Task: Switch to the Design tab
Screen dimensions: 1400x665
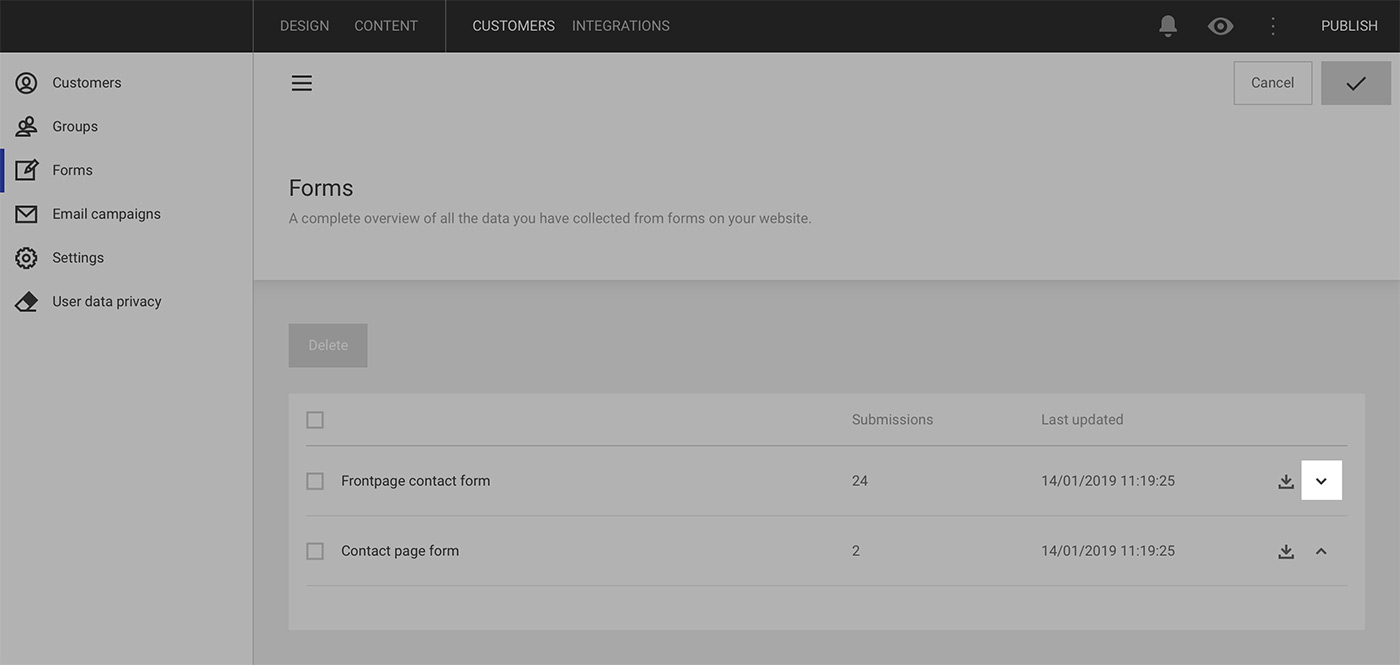Action: [x=304, y=26]
